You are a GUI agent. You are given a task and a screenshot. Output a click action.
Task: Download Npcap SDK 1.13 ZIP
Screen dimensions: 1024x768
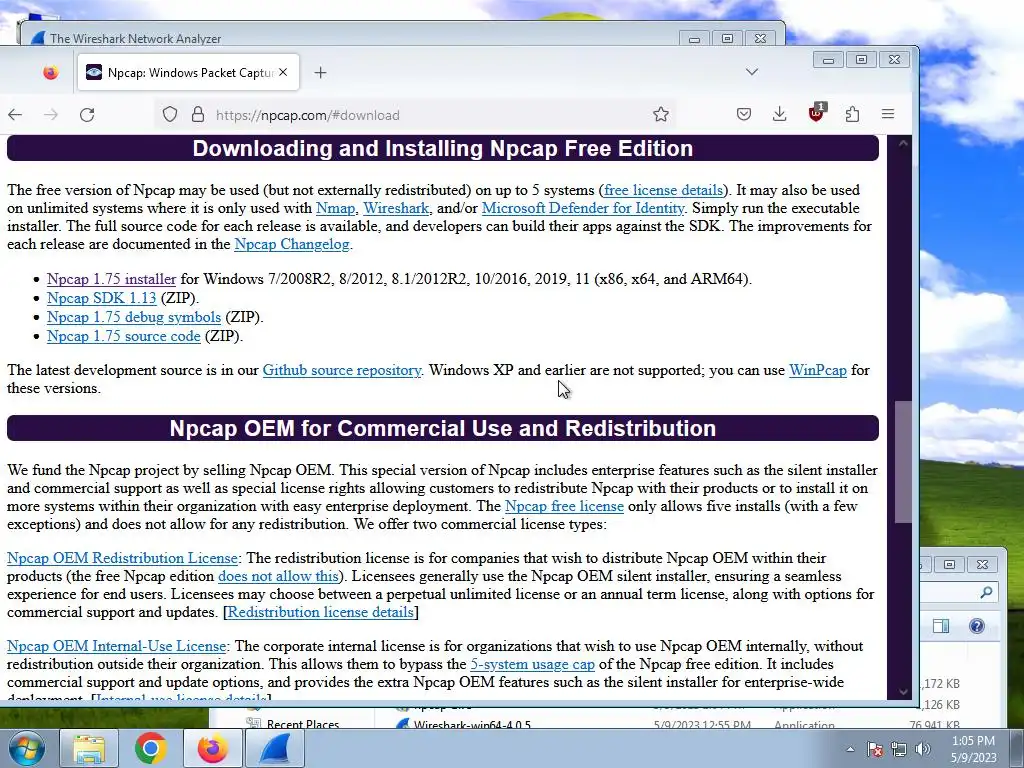point(101,298)
